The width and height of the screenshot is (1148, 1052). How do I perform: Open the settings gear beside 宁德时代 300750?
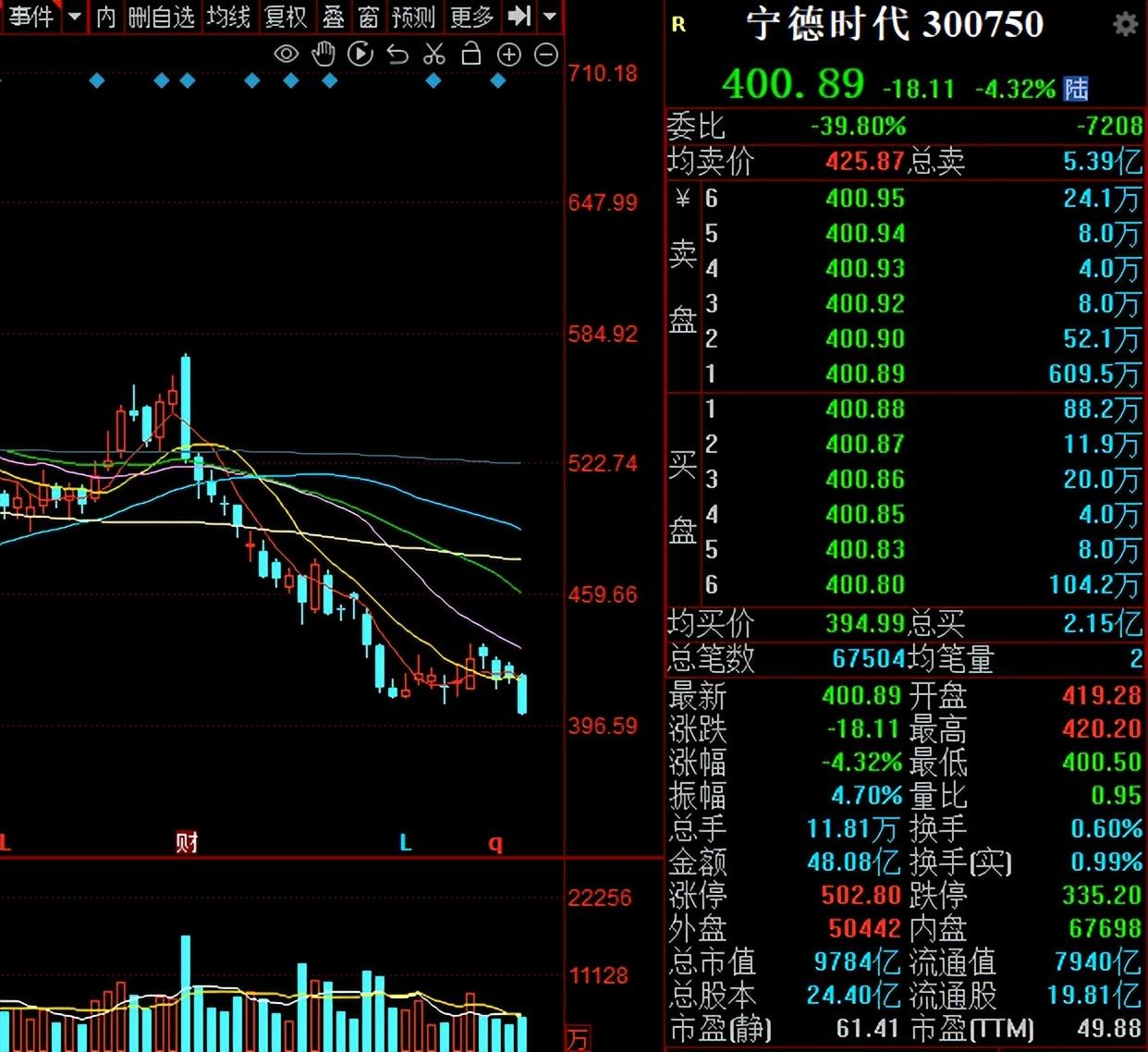1125,24
